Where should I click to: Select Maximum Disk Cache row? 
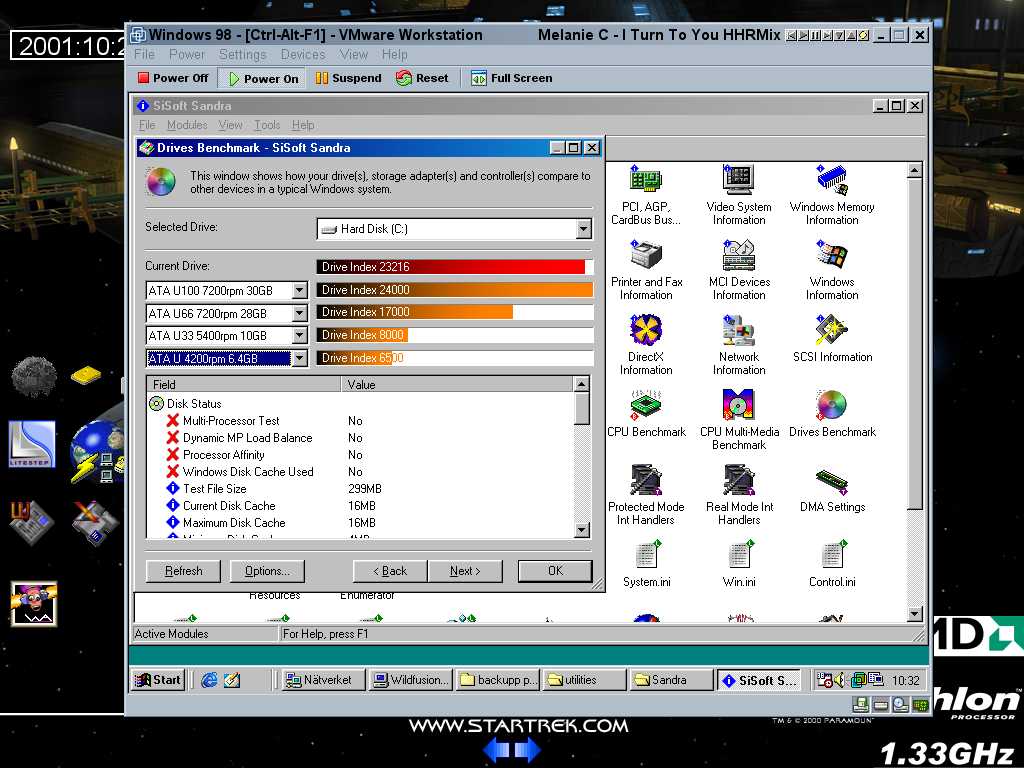tap(360, 522)
